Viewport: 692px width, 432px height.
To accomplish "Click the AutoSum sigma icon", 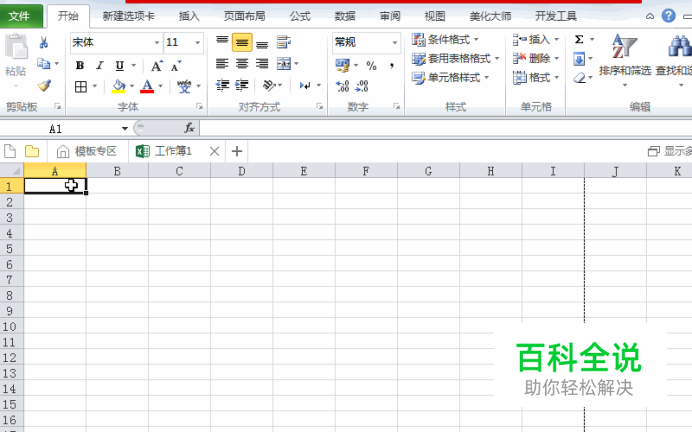I will click(x=579, y=40).
